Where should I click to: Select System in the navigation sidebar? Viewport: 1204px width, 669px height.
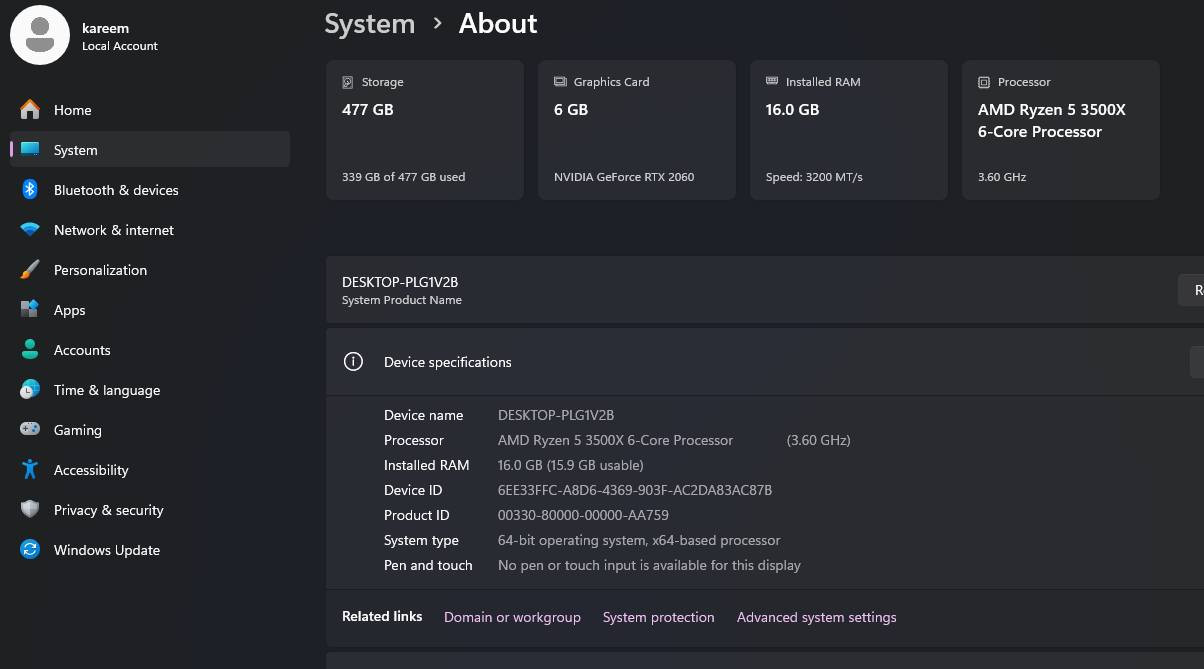(x=76, y=150)
